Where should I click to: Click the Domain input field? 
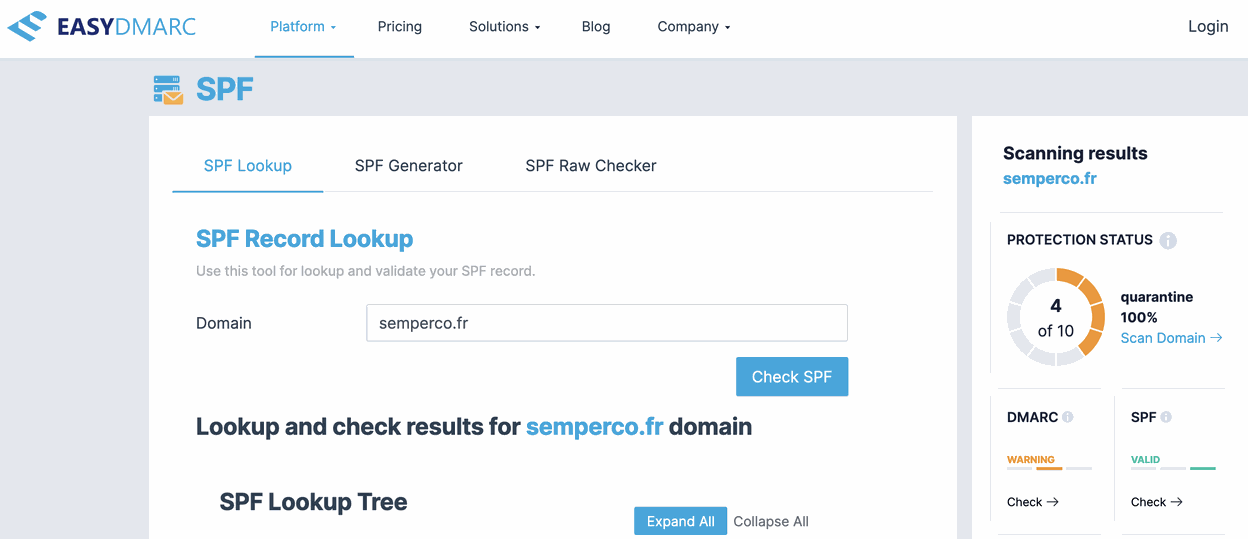click(x=607, y=324)
